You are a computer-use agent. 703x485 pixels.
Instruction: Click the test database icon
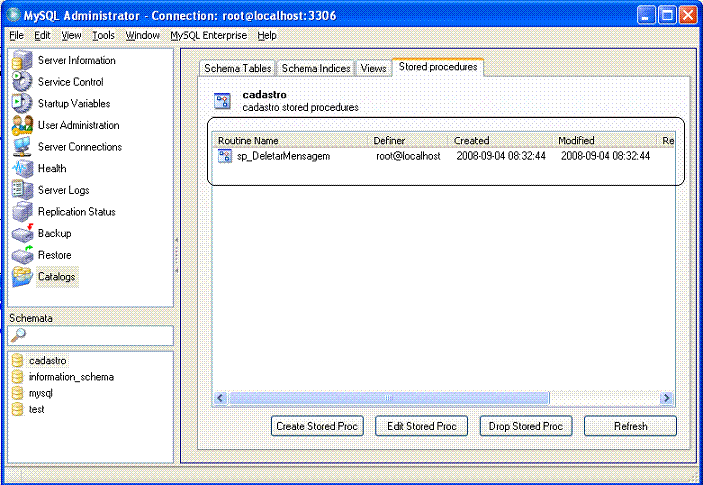(x=17, y=409)
